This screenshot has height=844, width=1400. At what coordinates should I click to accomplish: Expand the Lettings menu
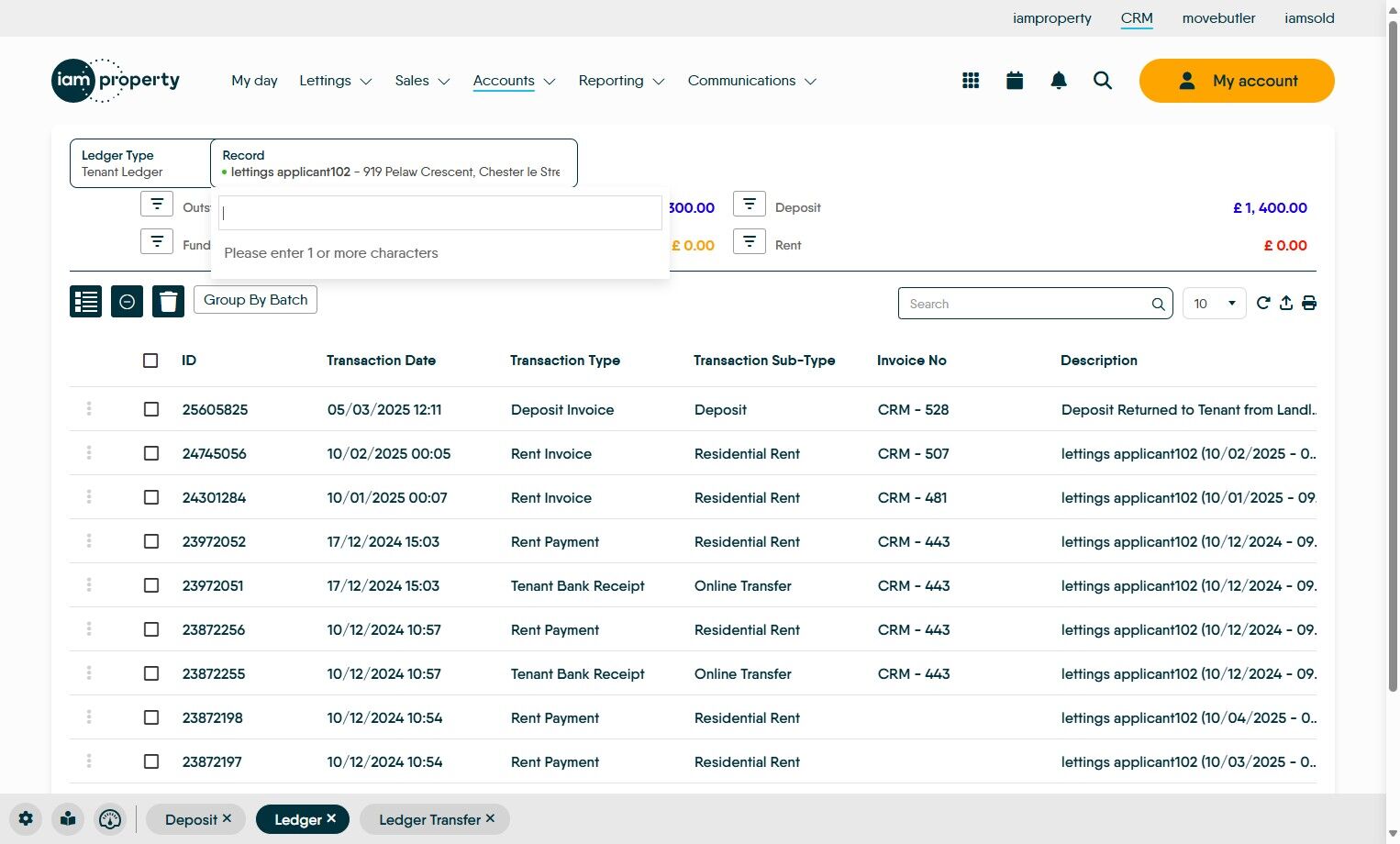point(336,81)
